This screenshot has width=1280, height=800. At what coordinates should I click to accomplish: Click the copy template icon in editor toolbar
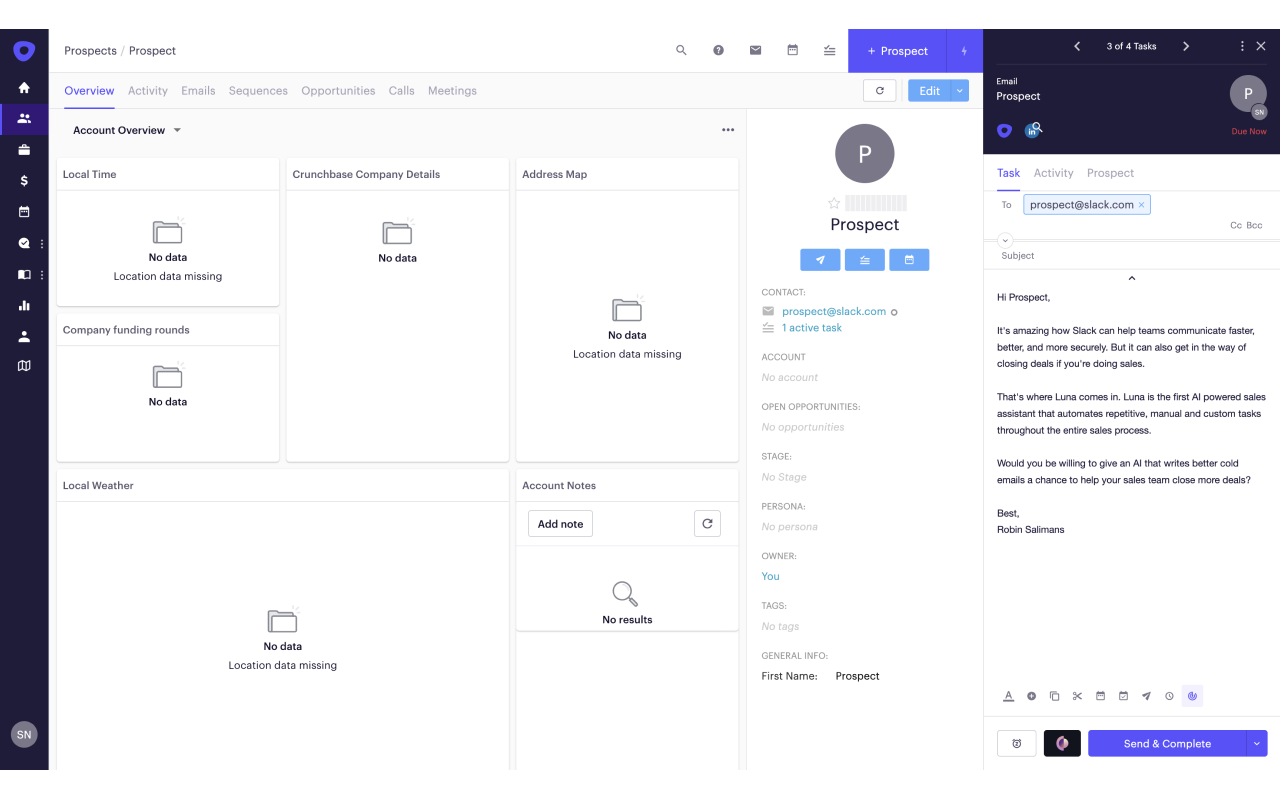pos(1054,696)
